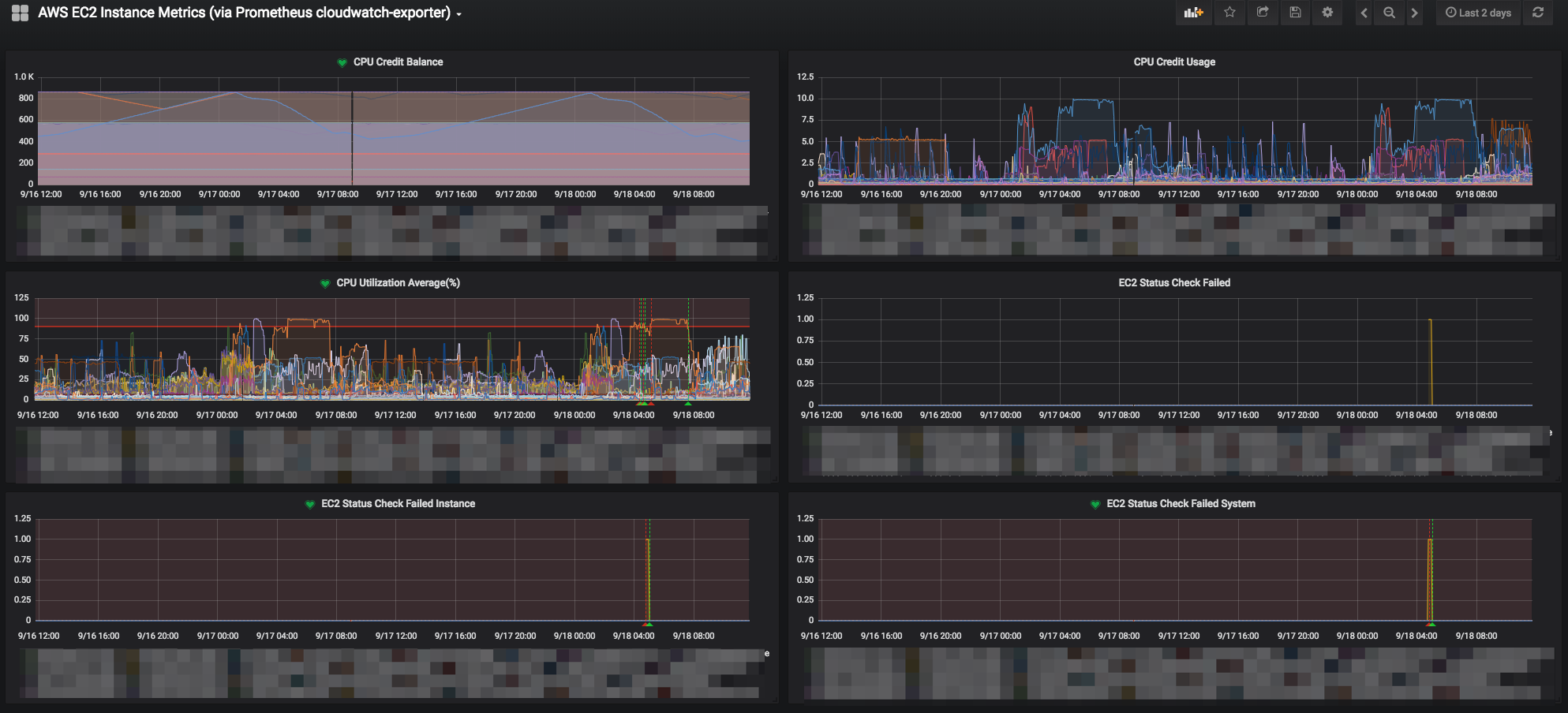Viewport: 1568px width, 713px height.
Task: Click alert marker under Status Check Failed System graph
Action: [1431, 624]
